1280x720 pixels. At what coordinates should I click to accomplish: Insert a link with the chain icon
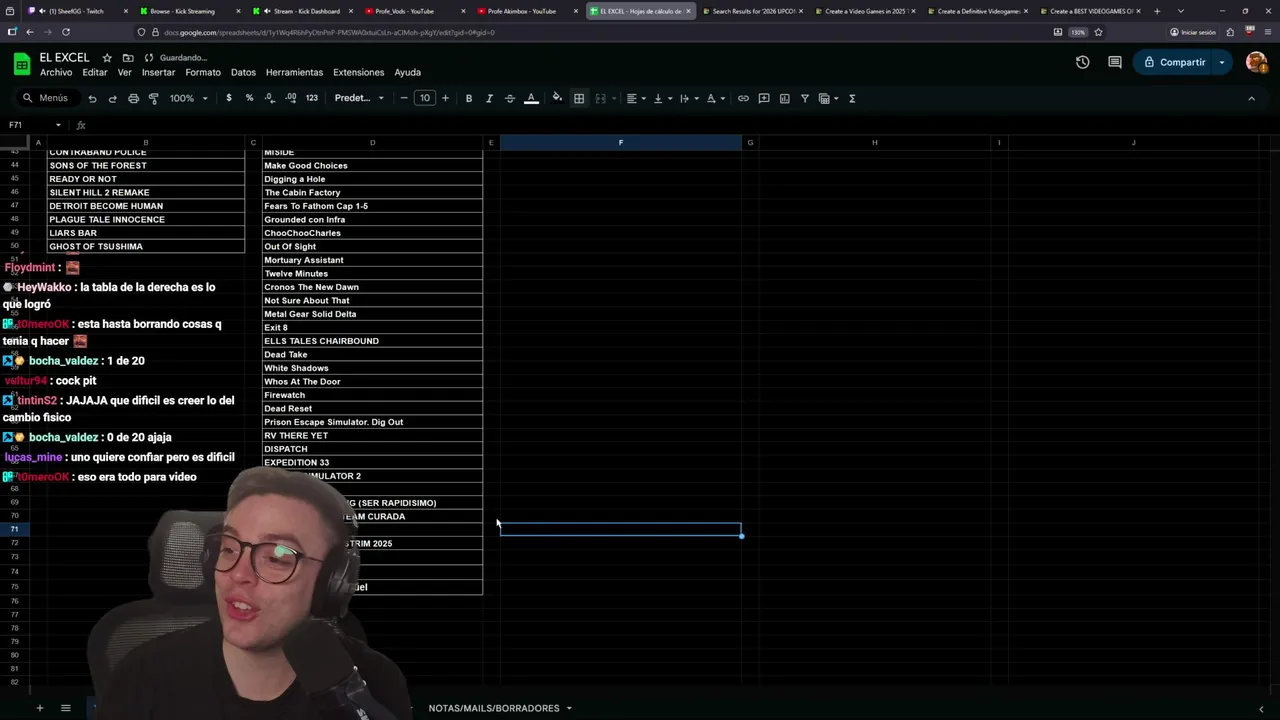(x=743, y=98)
